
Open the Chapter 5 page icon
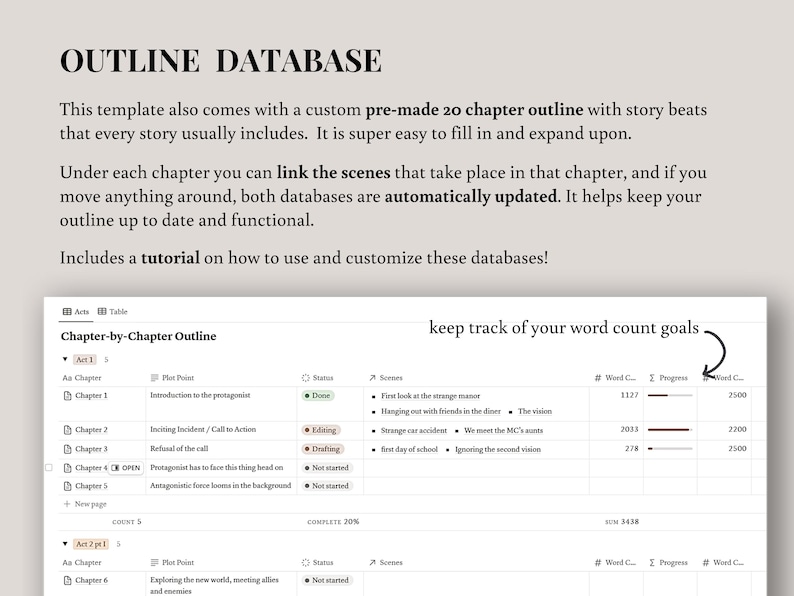coord(67,486)
